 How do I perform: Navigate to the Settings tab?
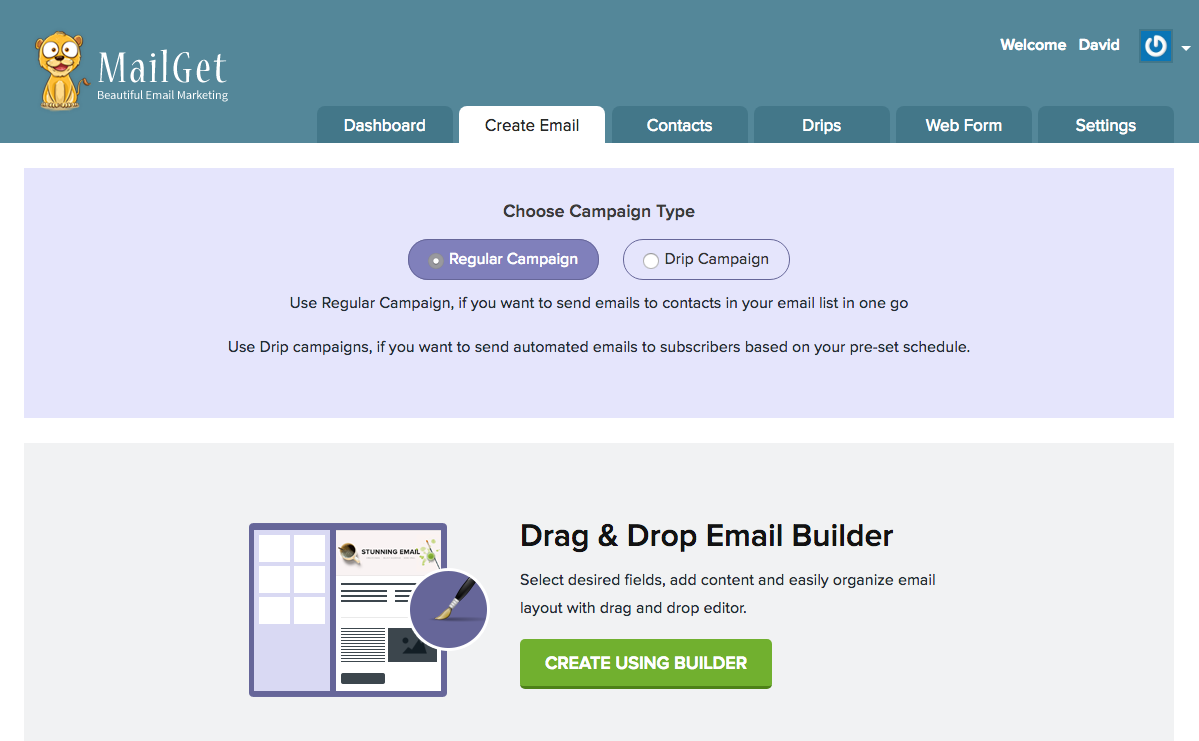pos(1105,125)
